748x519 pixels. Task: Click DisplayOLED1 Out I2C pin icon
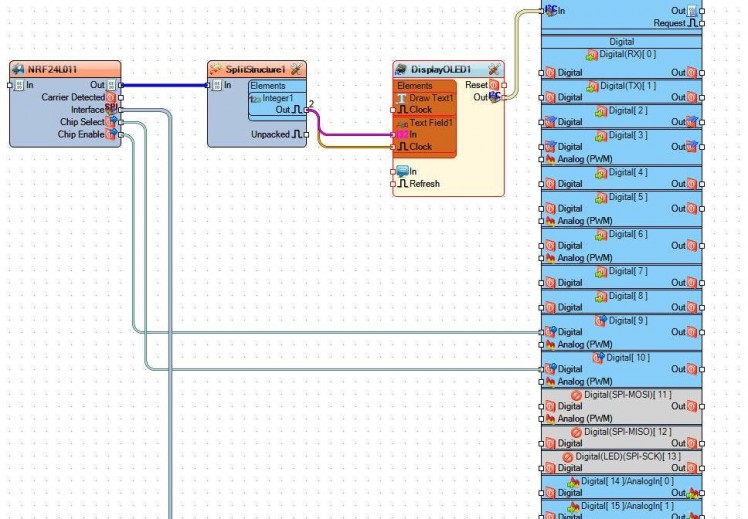[495, 97]
